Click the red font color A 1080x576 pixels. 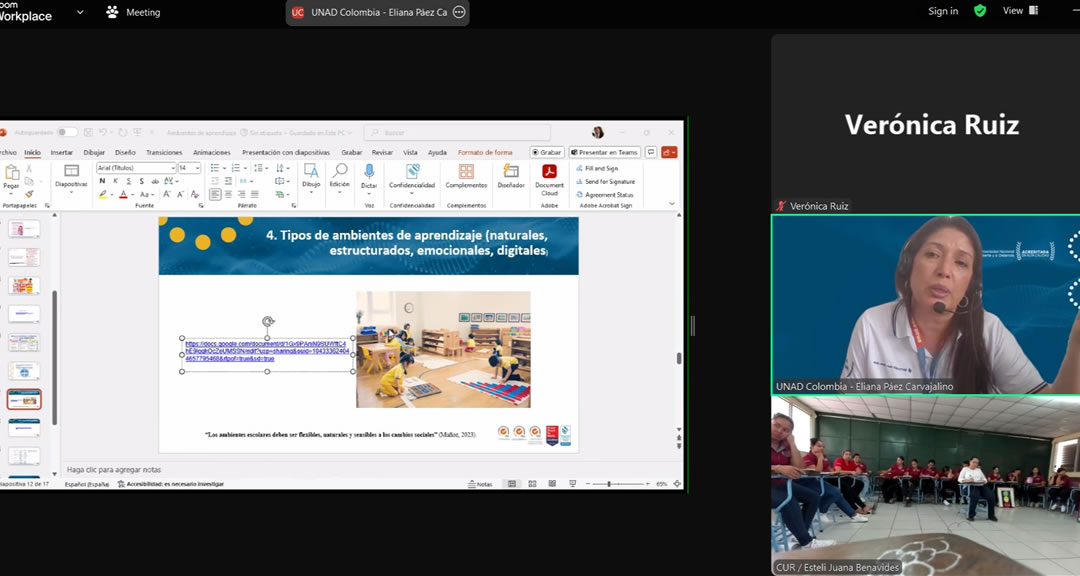pos(123,195)
